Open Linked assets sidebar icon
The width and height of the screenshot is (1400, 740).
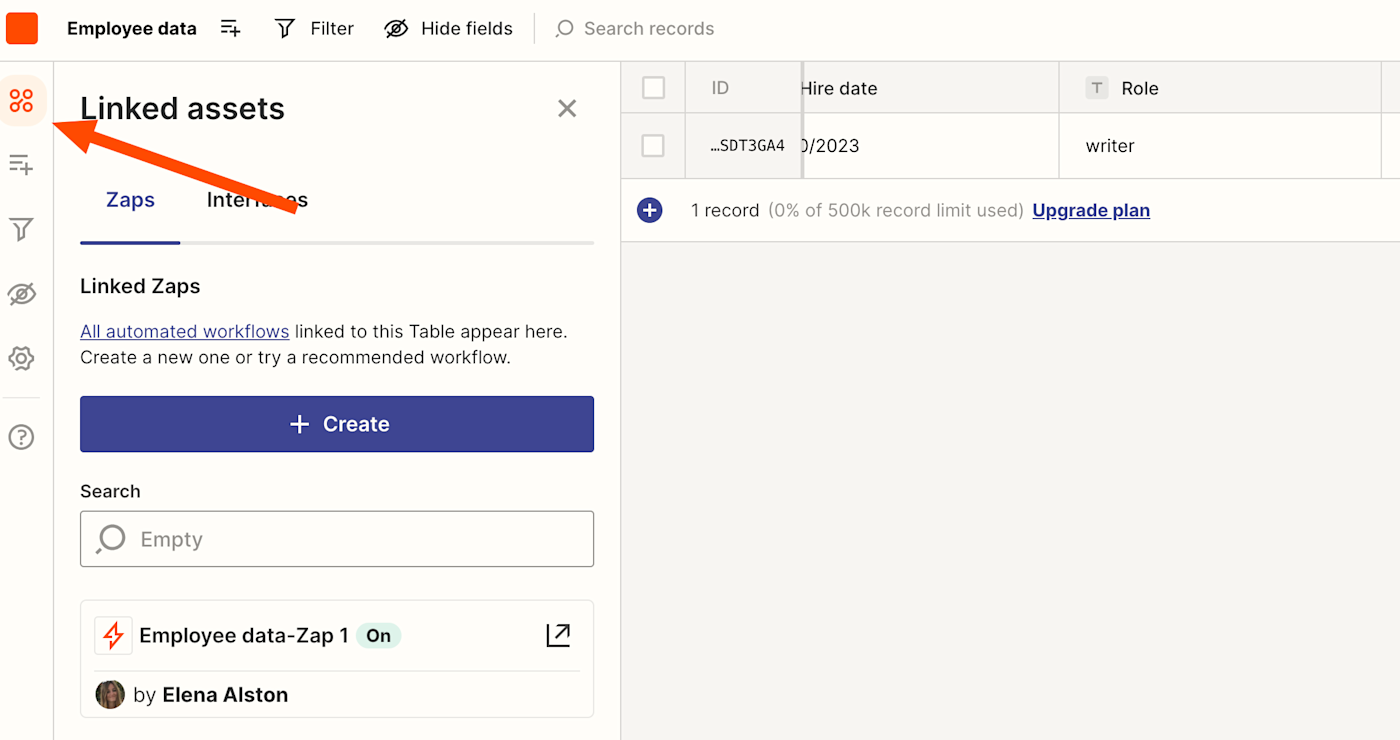pyautogui.click(x=21, y=100)
